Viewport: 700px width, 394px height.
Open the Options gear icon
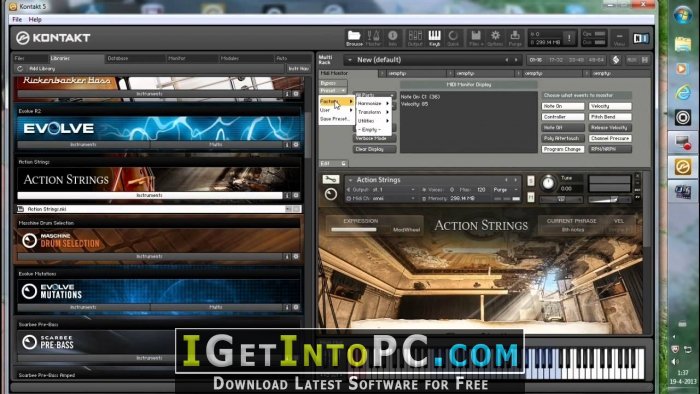click(x=495, y=38)
